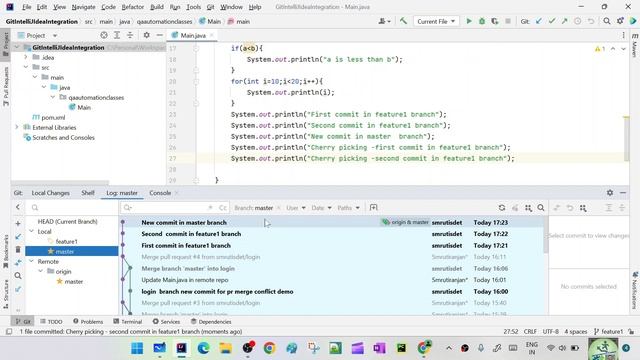The height and width of the screenshot is (360, 640).
Task: Hide the Project panel with minus icon
Action: click(159, 36)
